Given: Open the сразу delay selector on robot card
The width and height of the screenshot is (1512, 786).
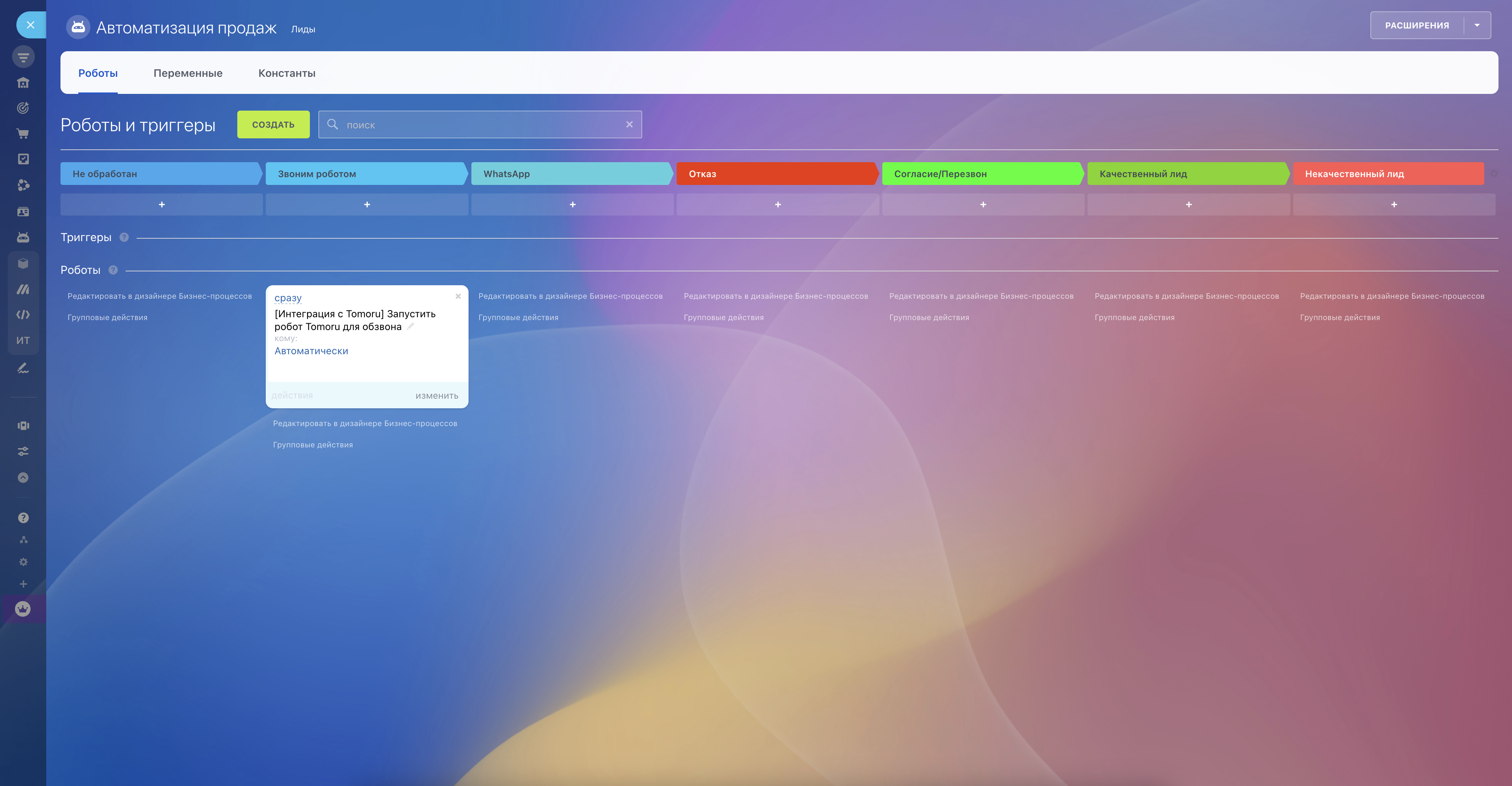Looking at the screenshot, I should pyautogui.click(x=287, y=298).
